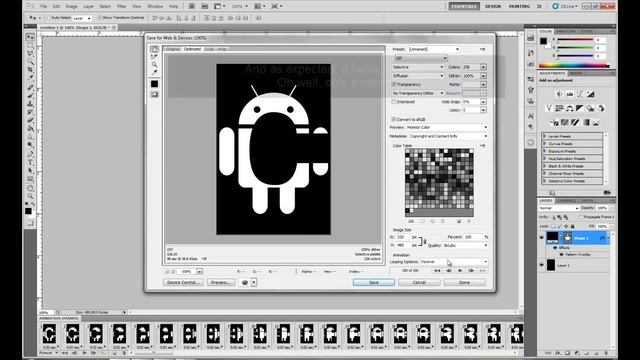Open the Preview Monitor Color dropdown

(x=447, y=127)
